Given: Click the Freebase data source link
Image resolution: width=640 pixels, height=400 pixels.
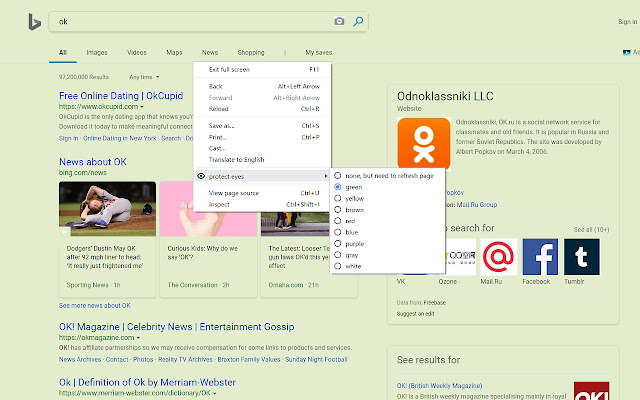Looking at the screenshot, I should point(435,302).
